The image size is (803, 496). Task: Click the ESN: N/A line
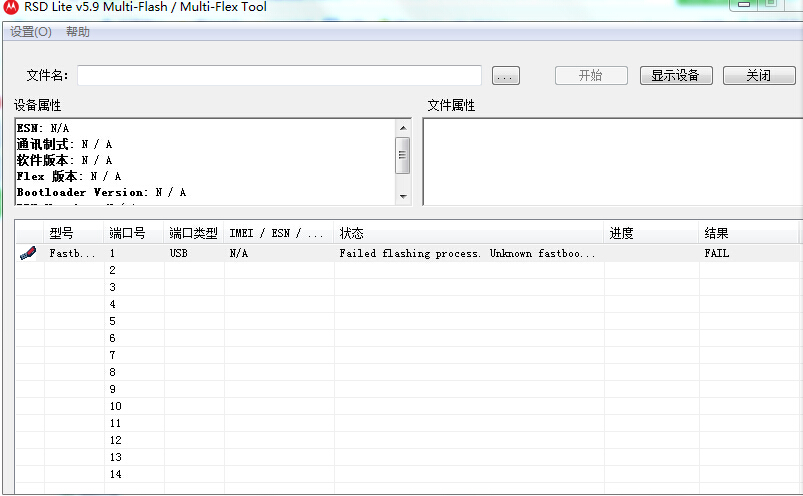point(43,128)
